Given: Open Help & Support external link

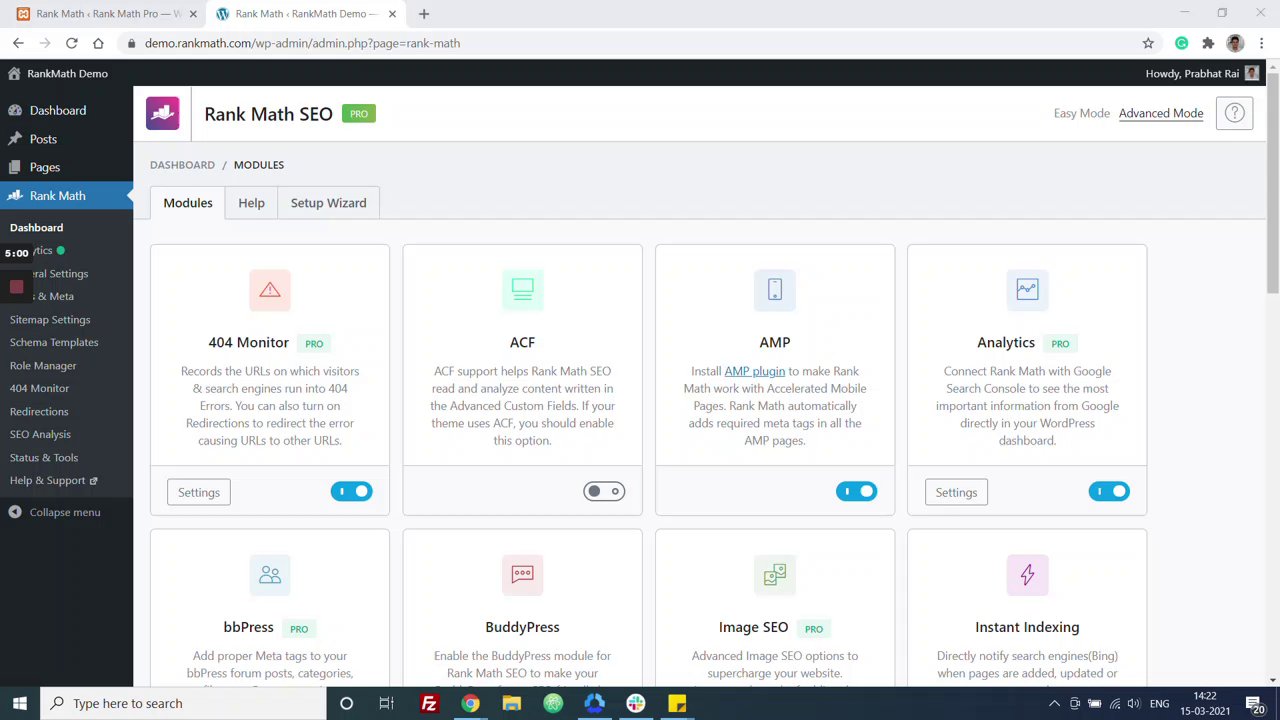Looking at the screenshot, I should click(54, 480).
